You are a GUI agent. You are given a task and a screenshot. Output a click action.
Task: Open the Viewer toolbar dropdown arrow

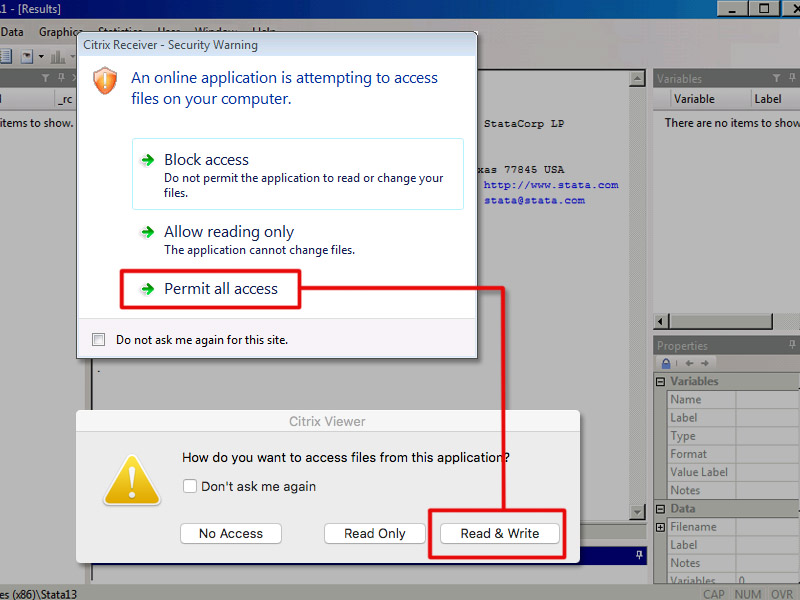pos(41,57)
